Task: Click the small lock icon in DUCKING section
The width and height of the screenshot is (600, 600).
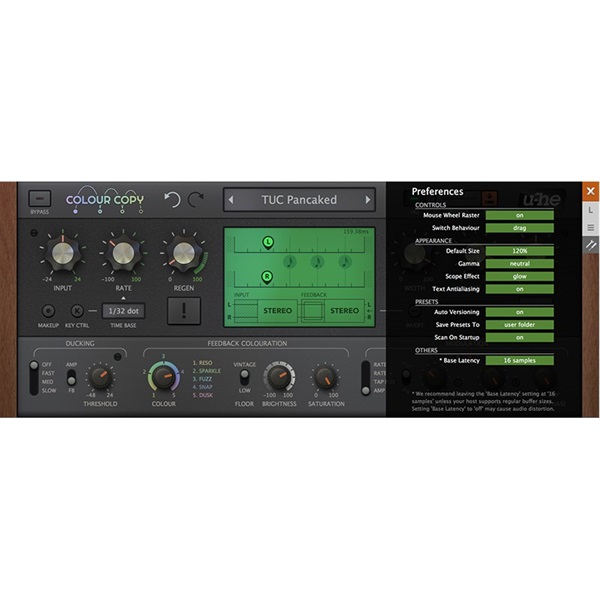Action: click(118, 357)
